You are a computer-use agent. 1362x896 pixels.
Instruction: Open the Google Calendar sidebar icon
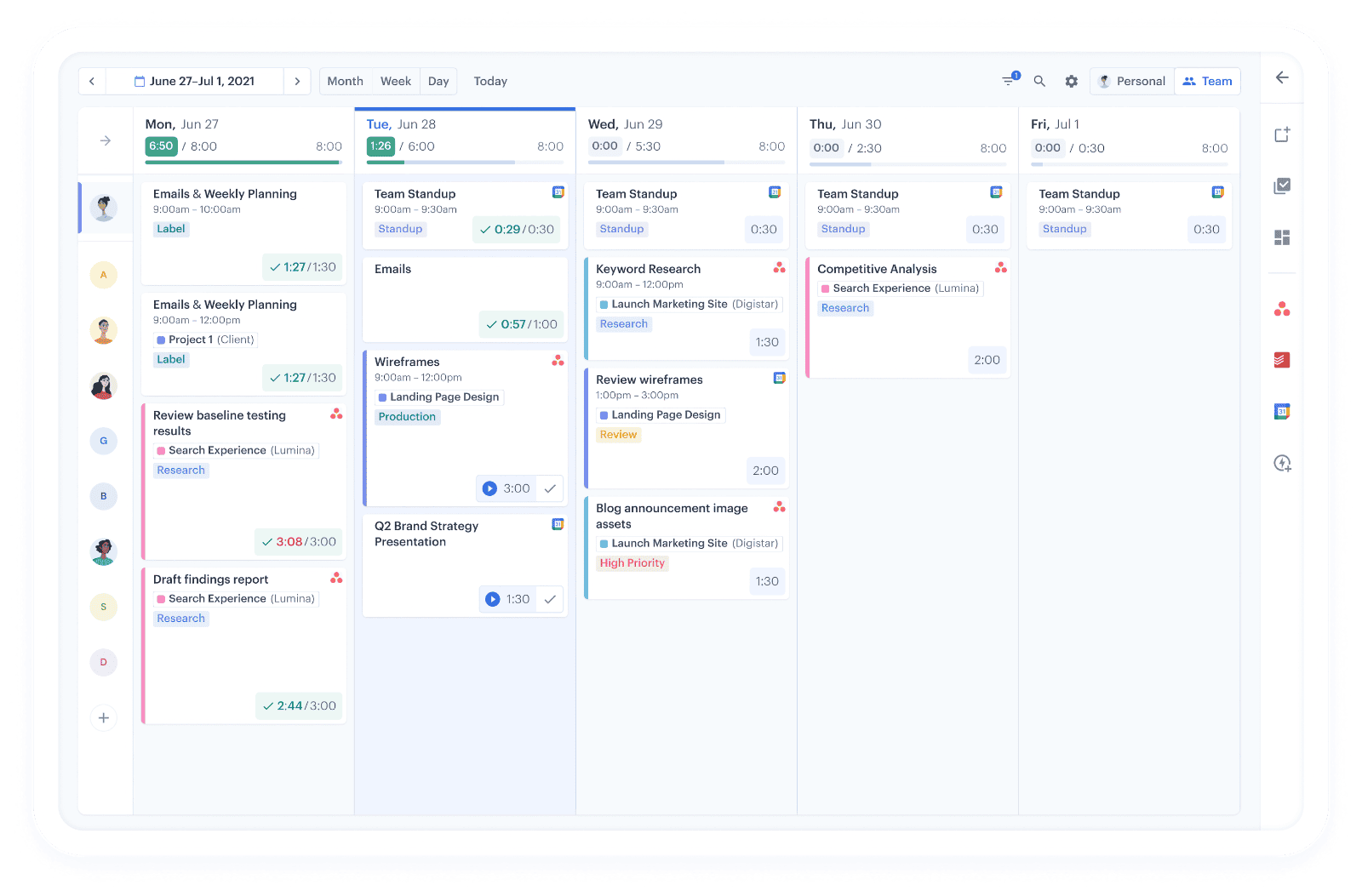tap(1282, 412)
